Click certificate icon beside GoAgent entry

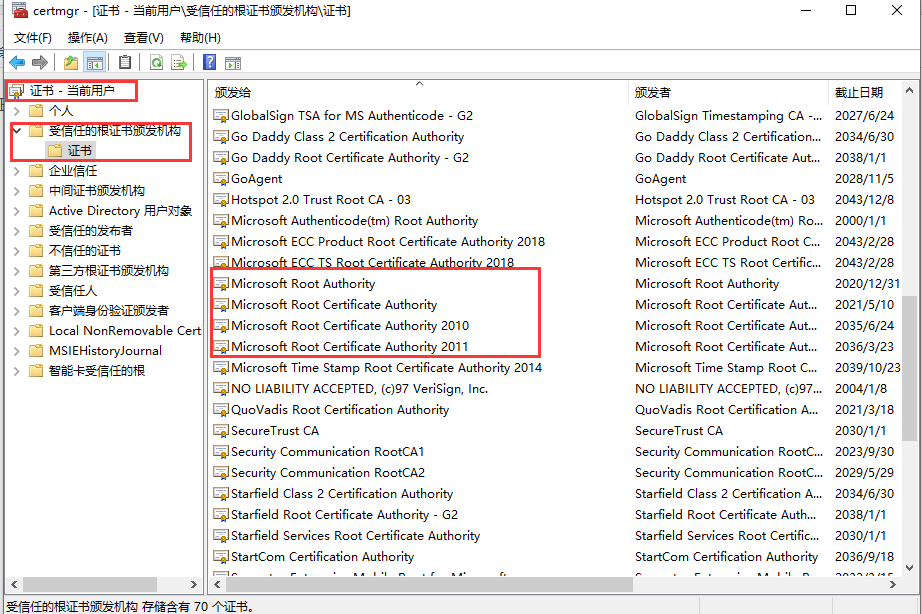[221, 179]
